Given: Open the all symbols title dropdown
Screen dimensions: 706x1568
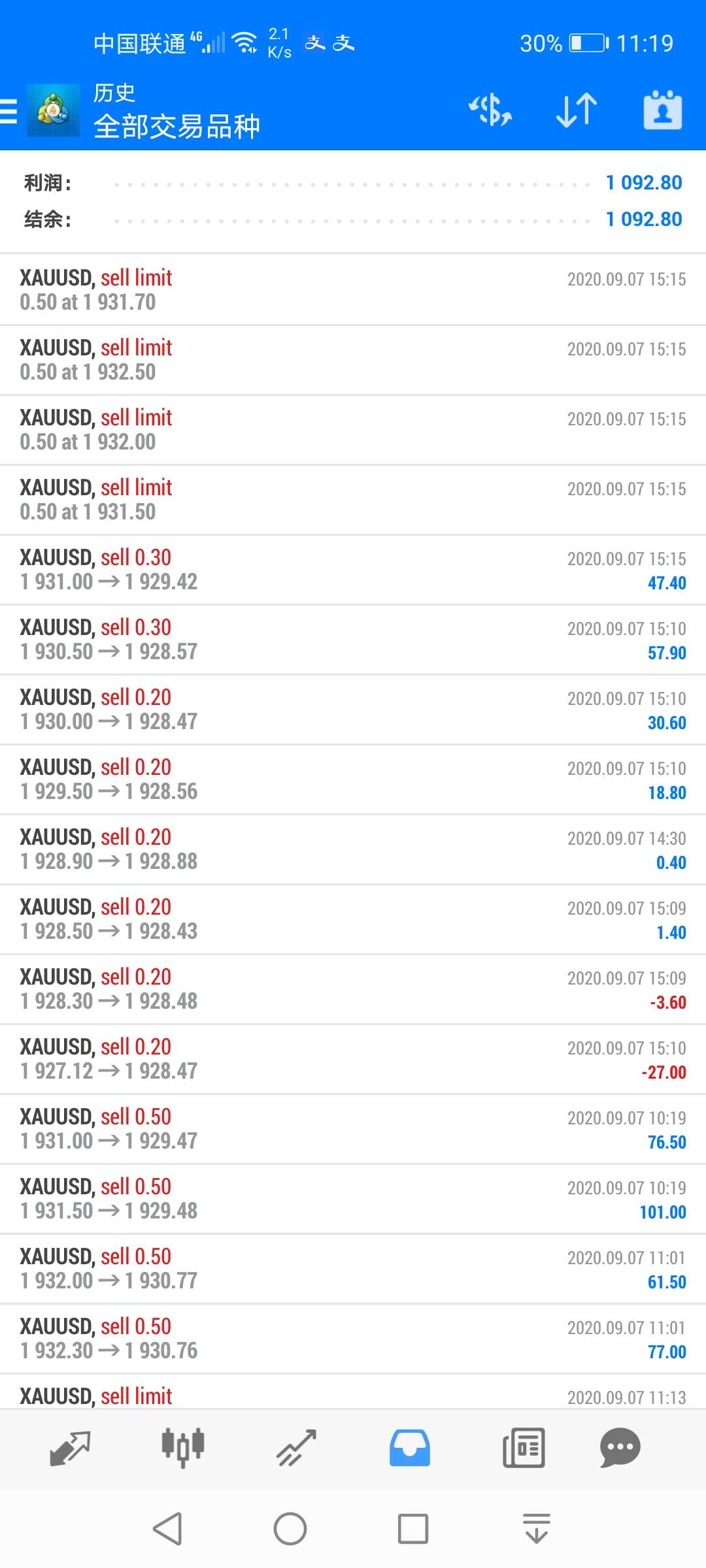Looking at the screenshot, I should click(x=176, y=125).
